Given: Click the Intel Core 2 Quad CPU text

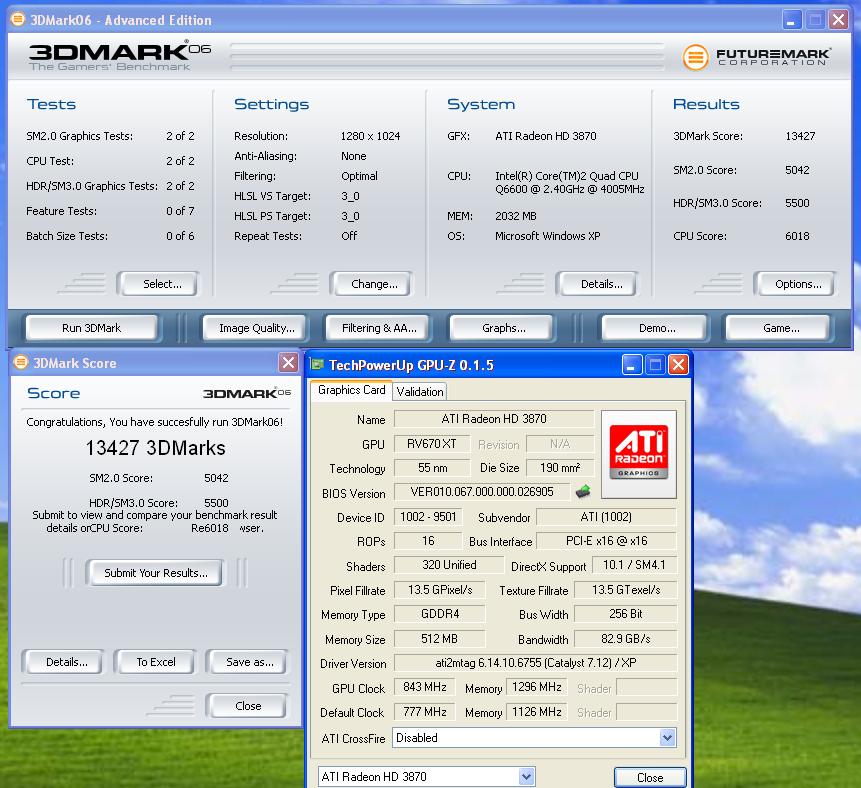Looking at the screenshot, I should (x=569, y=182).
